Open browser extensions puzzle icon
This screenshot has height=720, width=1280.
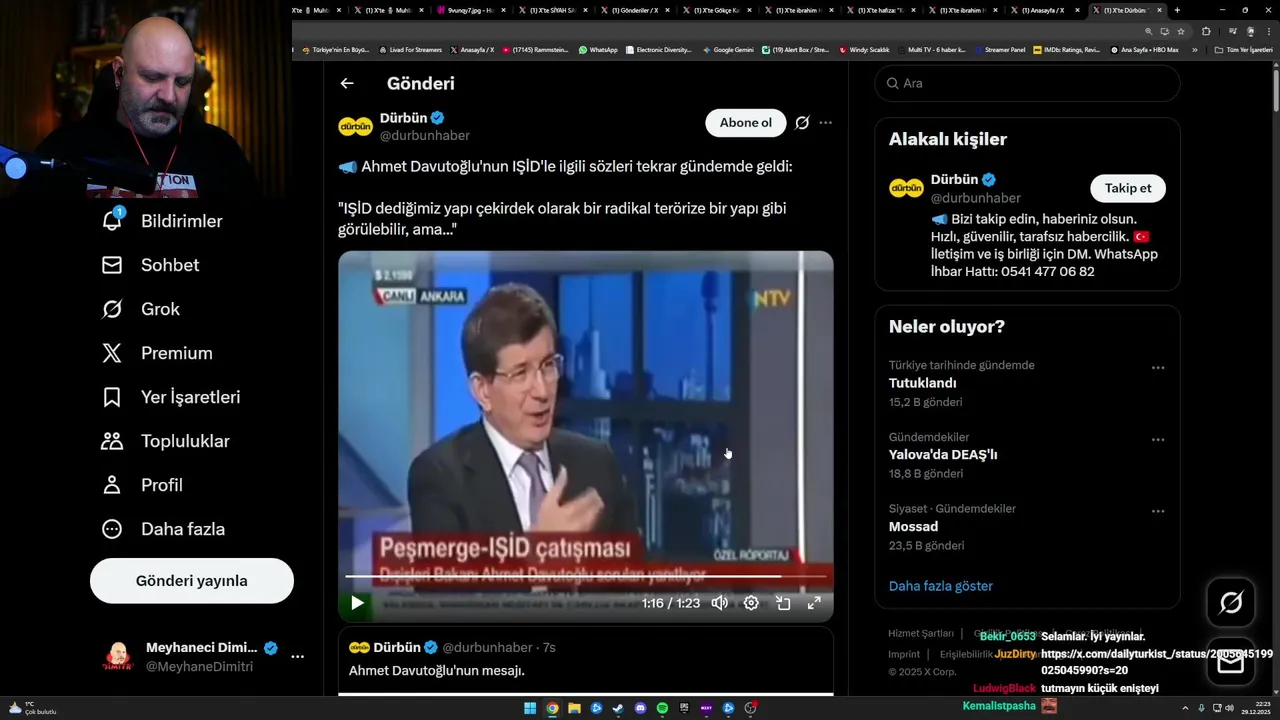1205,31
